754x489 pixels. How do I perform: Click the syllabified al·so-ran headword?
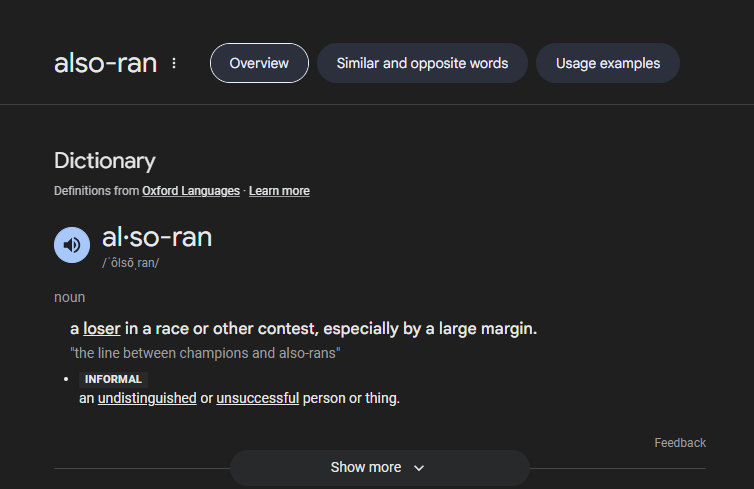pyautogui.click(x=157, y=238)
